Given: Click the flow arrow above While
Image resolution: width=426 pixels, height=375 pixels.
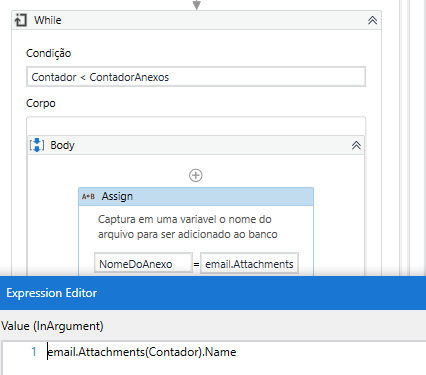Looking at the screenshot, I should pos(197,5).
